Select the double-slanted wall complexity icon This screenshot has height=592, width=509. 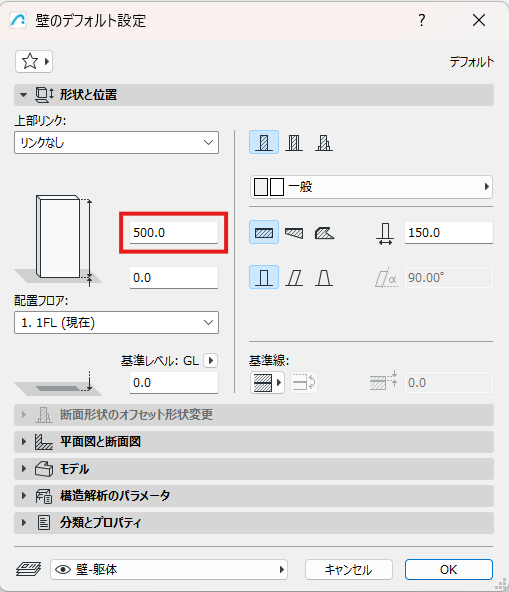tap(324, 277)
